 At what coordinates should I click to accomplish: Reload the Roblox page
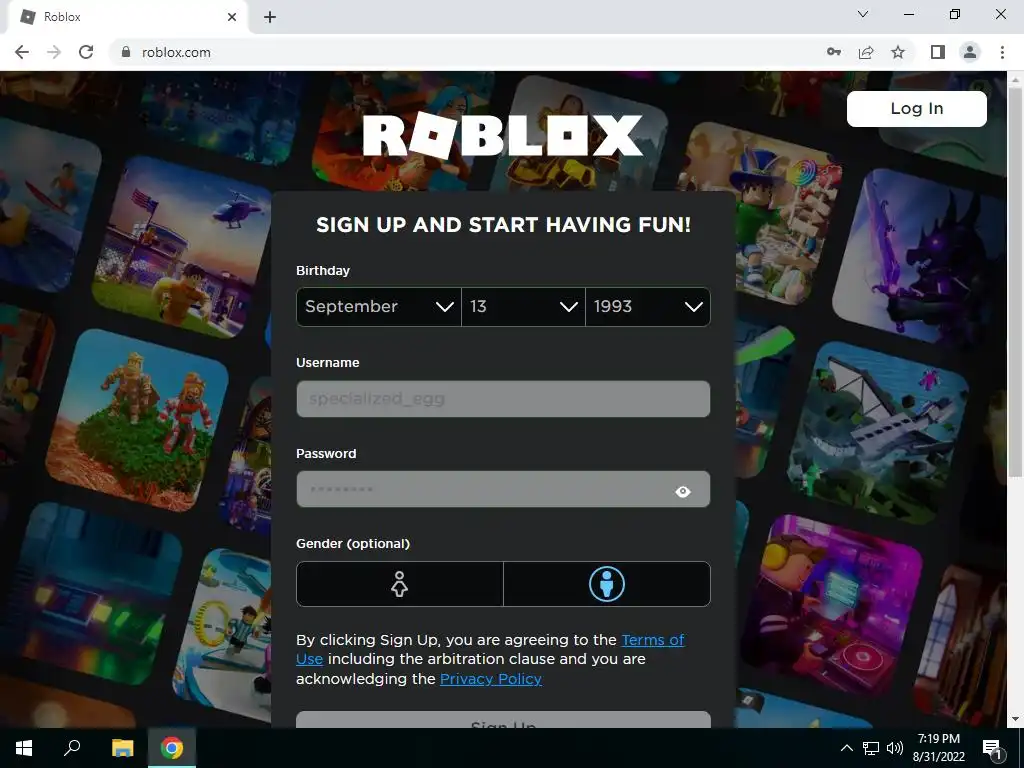tap(86, 52)
